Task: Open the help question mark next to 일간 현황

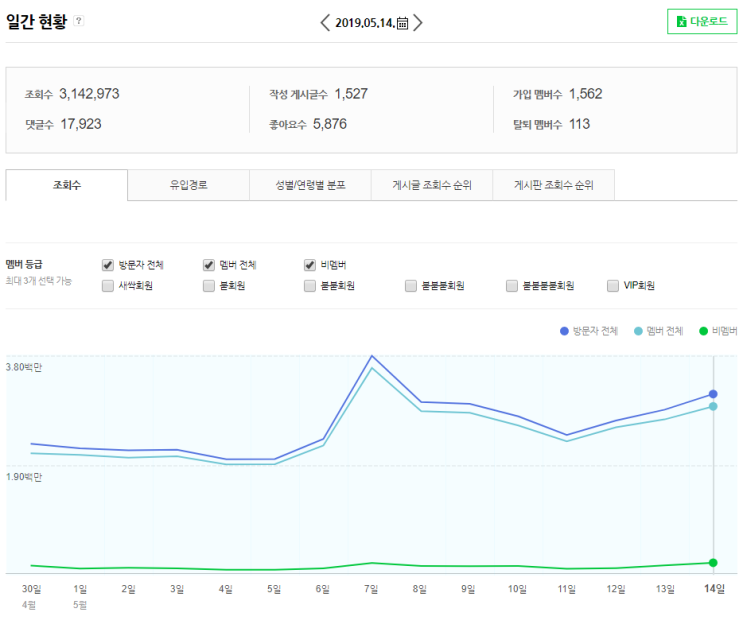Action: pyautogui.click(x=79, y=21)
